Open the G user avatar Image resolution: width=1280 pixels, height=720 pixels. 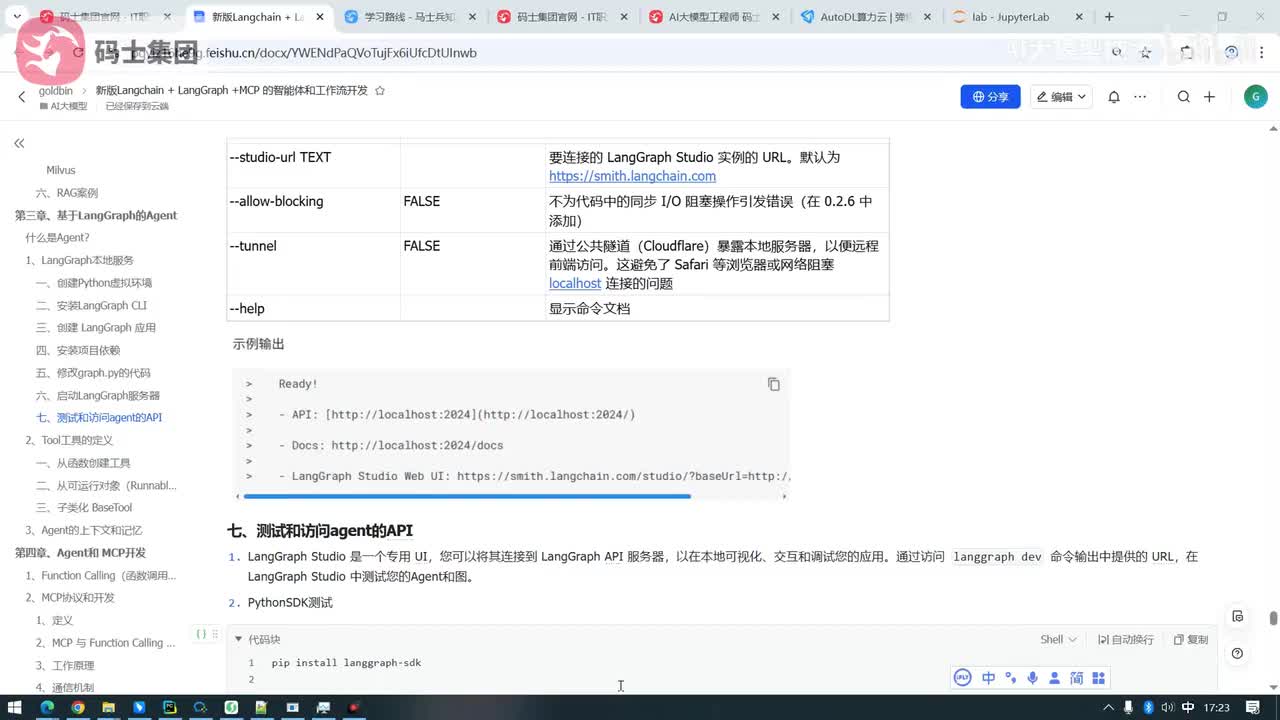(1256, 96)
